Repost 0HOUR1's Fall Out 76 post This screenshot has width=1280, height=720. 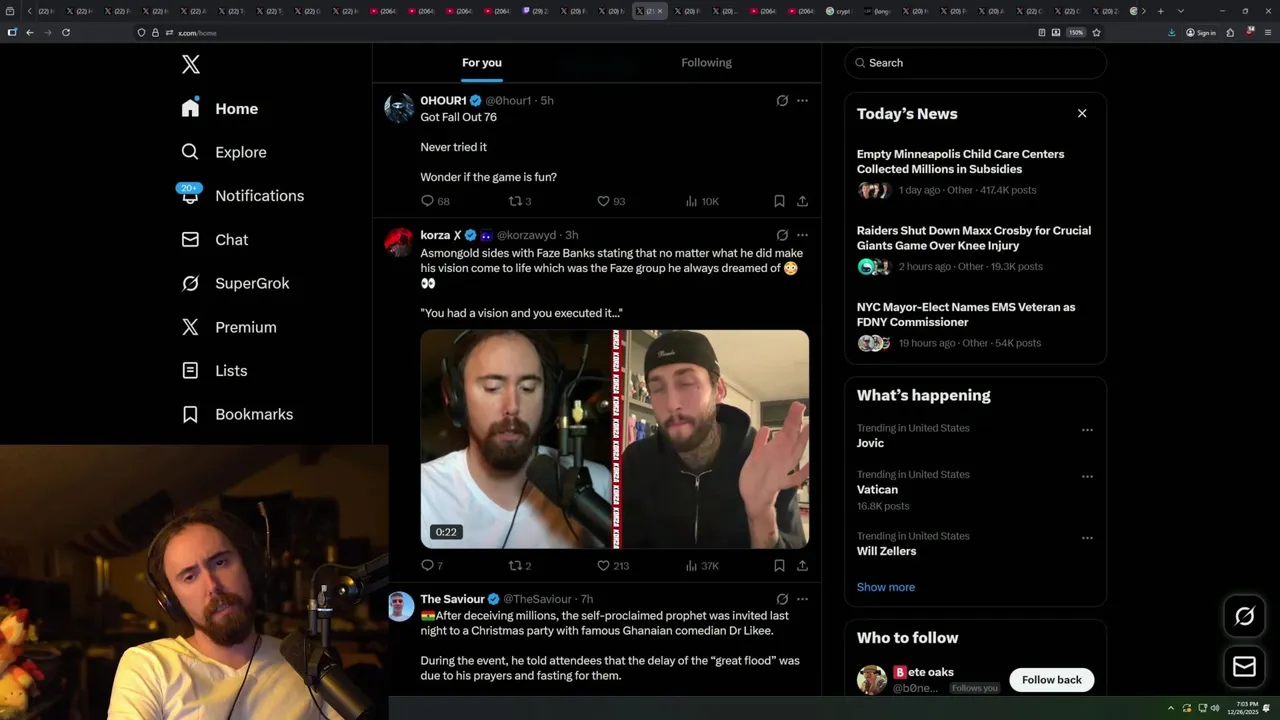pos(520,201)
